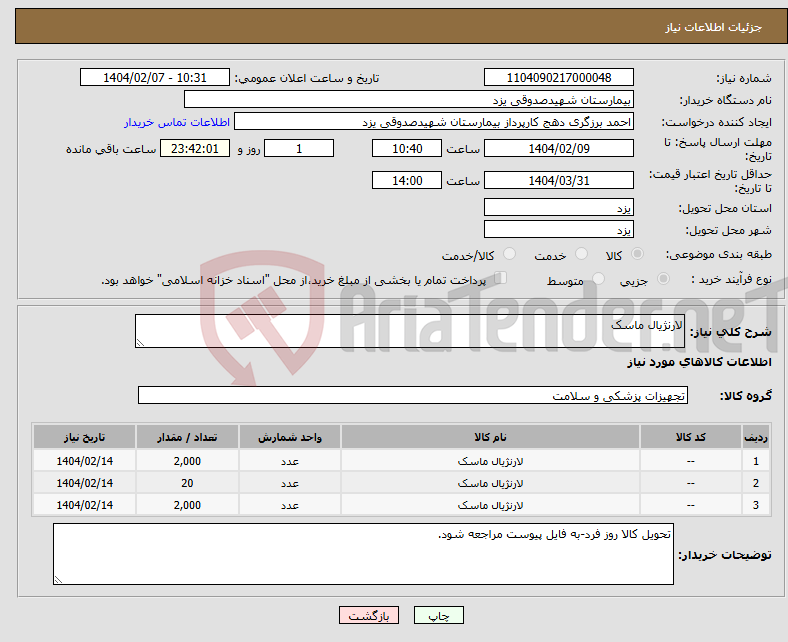Click quantity 2,000 in row 3

187,505
